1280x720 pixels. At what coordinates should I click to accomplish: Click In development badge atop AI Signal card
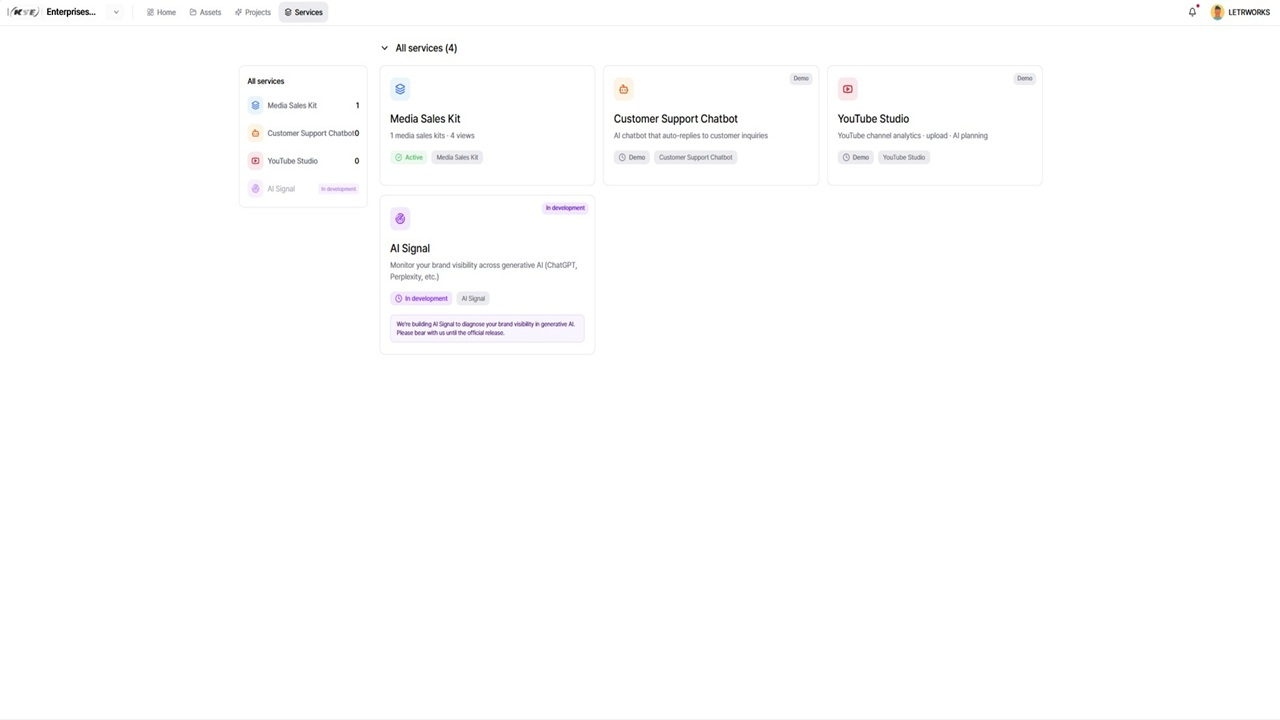pos(565,208)
